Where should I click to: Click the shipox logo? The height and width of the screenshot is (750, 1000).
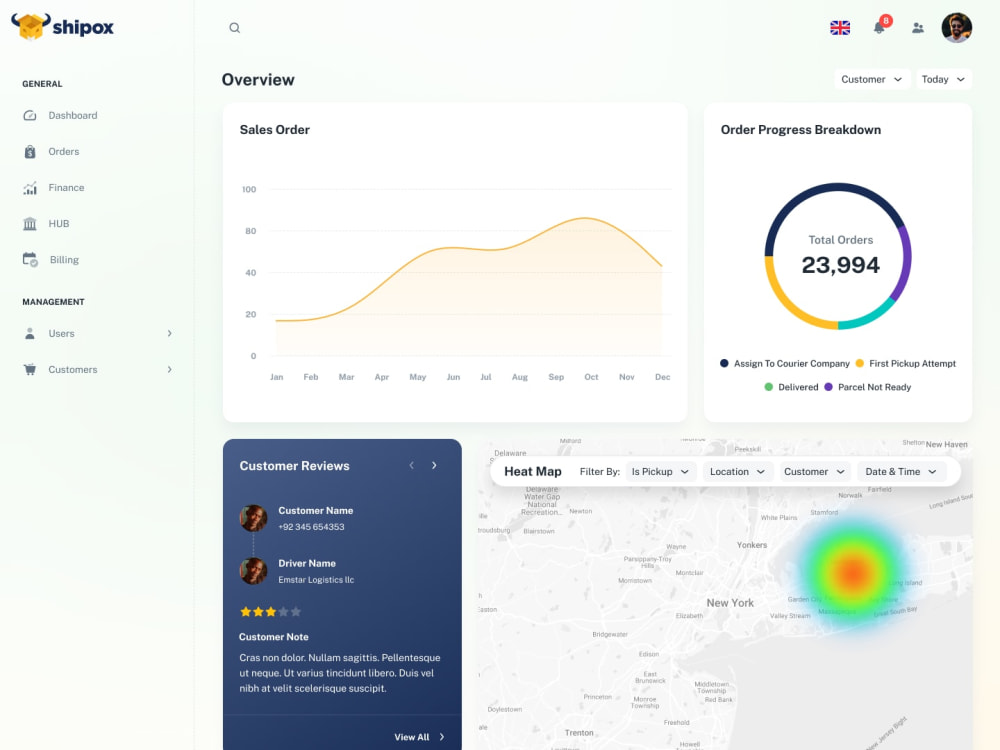[62, 27]
